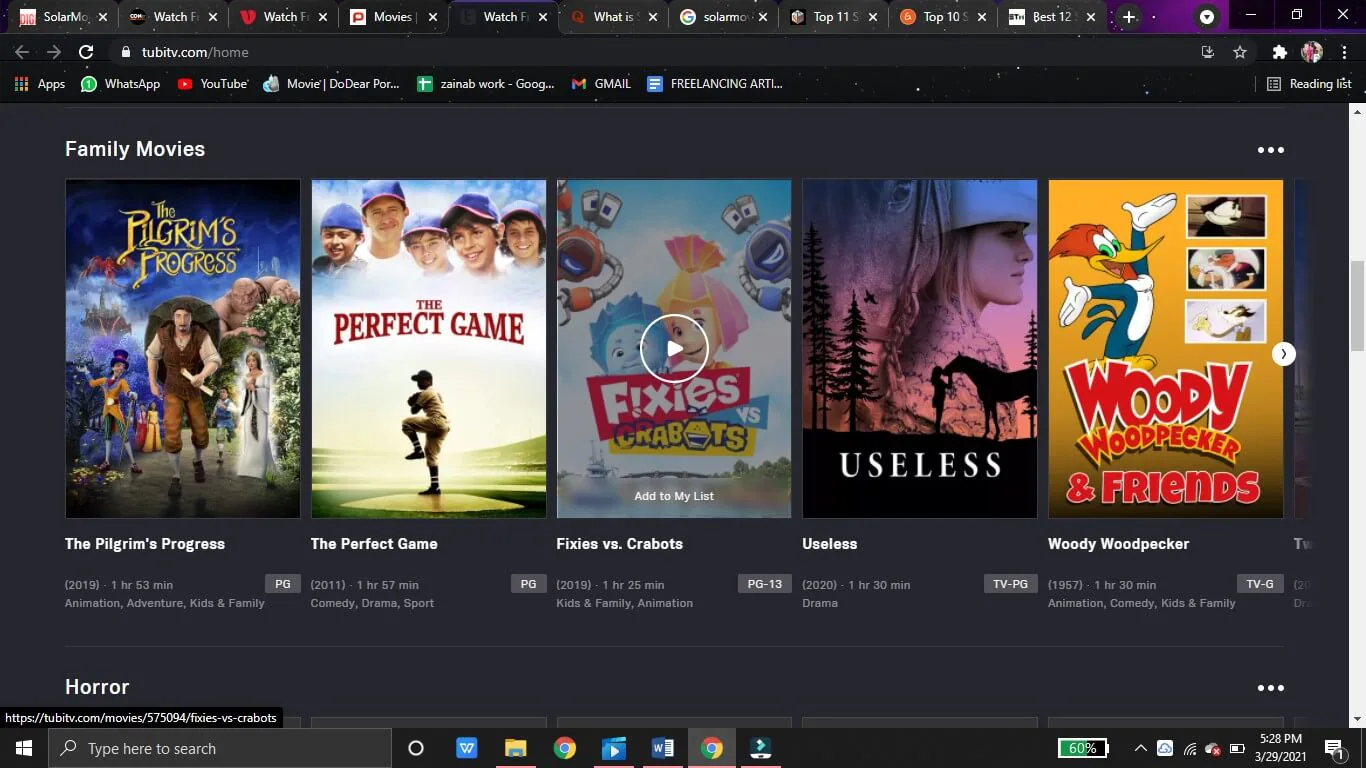Click the Woody Woodpecker title link
The width and height of the screenshot is (1366, 768).
pos(1119,544)
